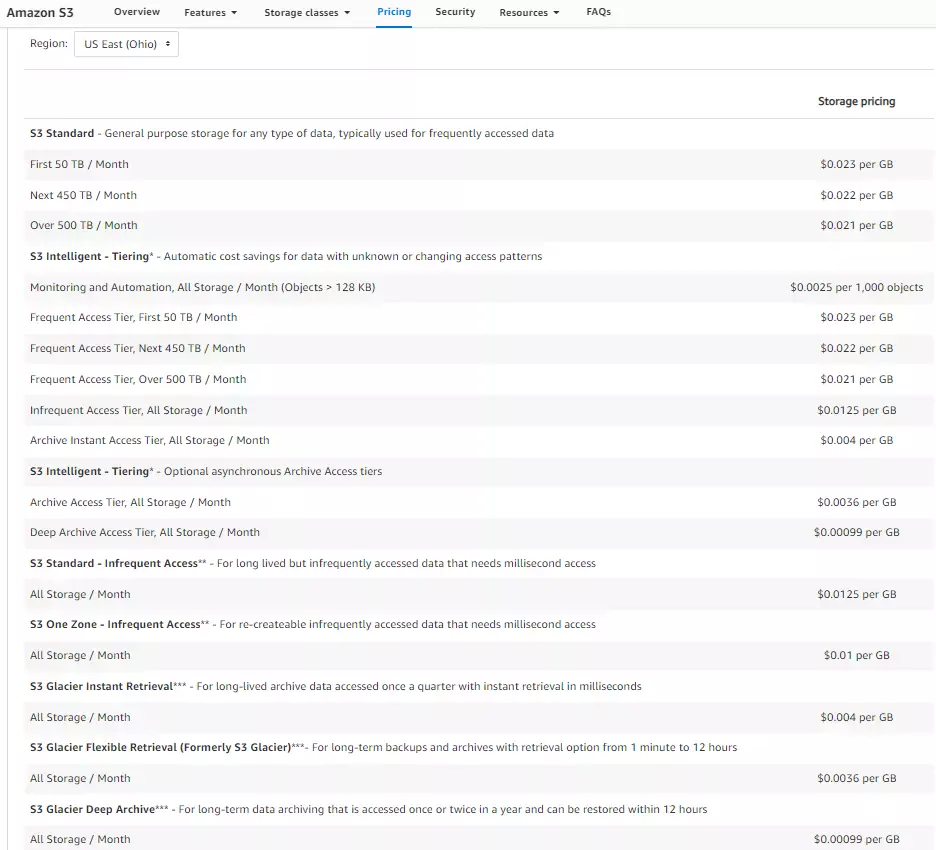
Task: Open the FAQs tab
Action: coord(598,12)
